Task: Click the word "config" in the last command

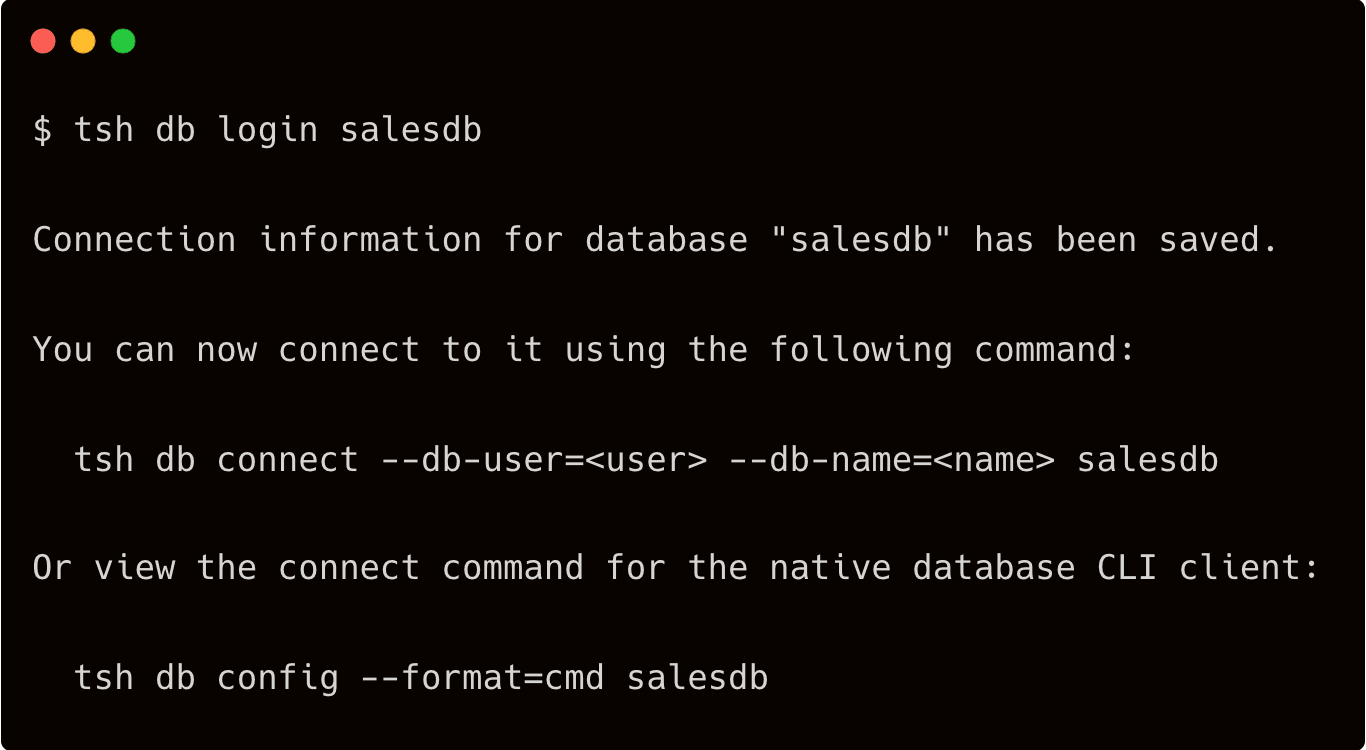Action: point(277,678)
